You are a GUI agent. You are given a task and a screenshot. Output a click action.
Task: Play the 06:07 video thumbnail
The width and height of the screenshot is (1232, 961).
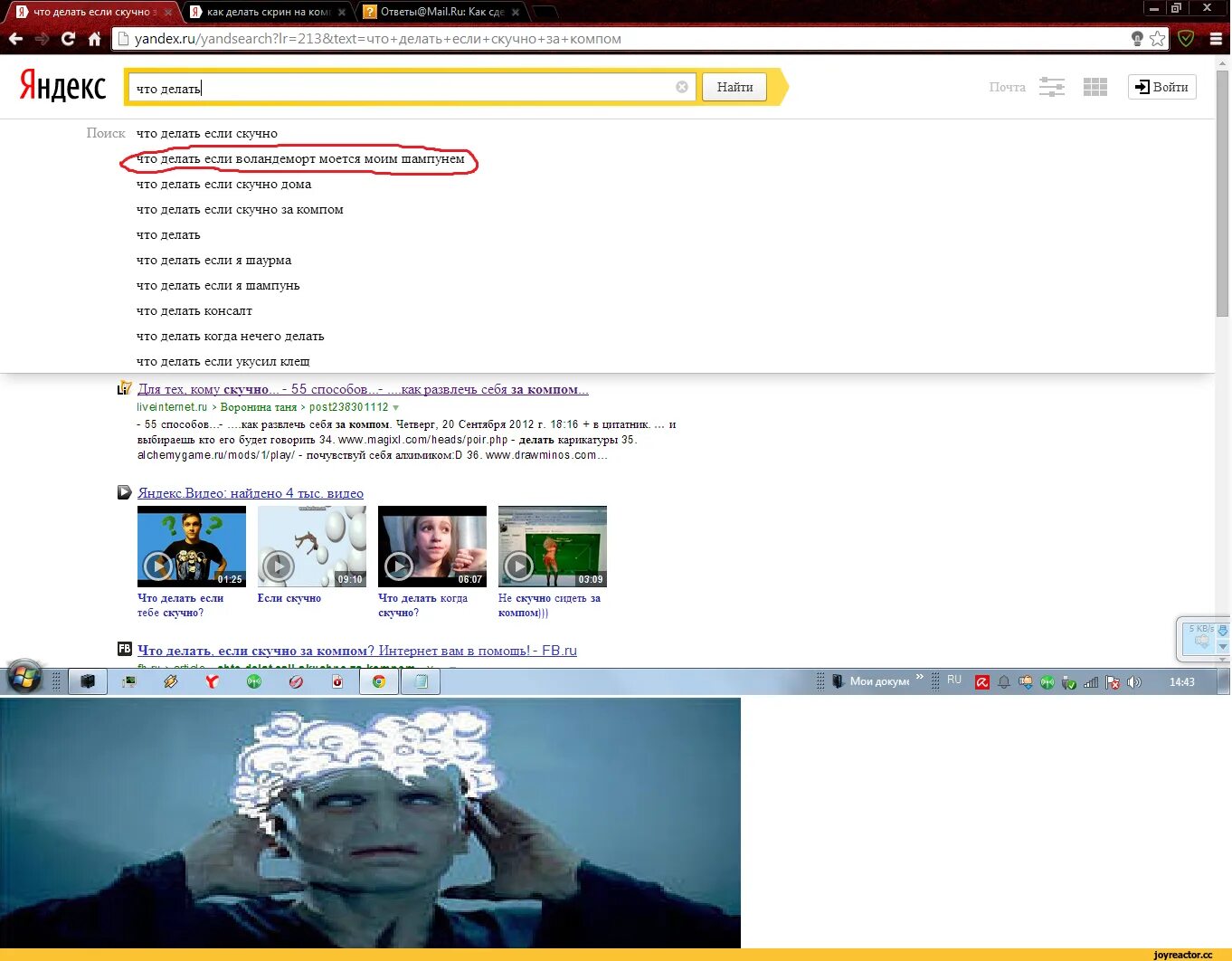[x=432, y=547]
